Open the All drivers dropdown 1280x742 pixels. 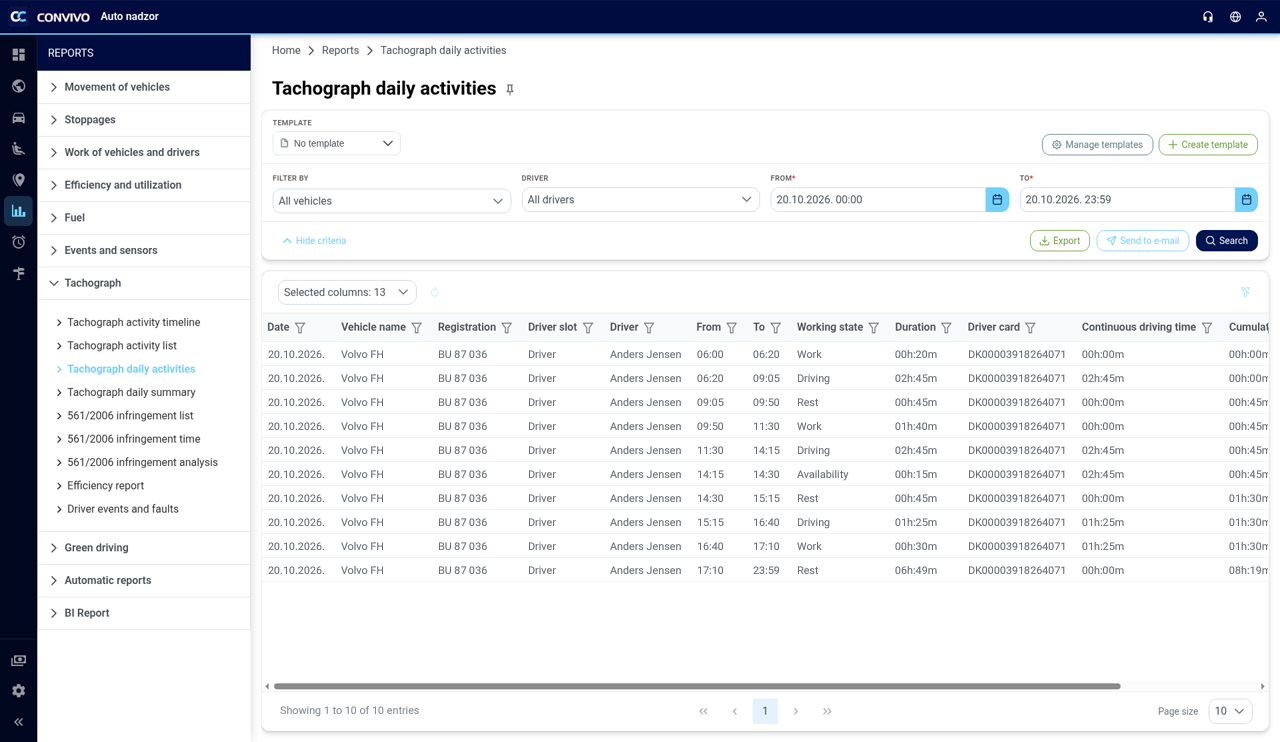click(x=640, y=200)
